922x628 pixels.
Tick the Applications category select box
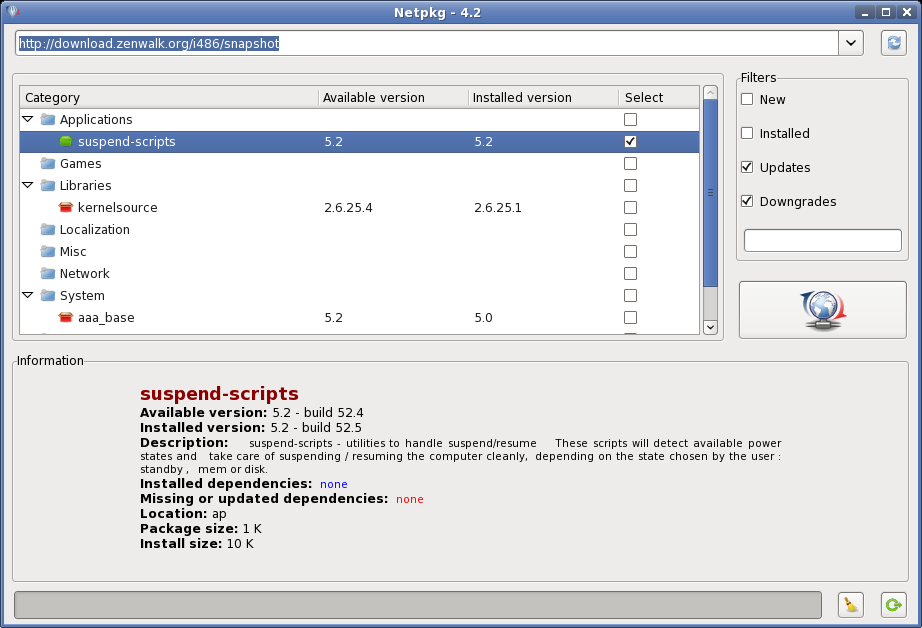tap(630, 119)
